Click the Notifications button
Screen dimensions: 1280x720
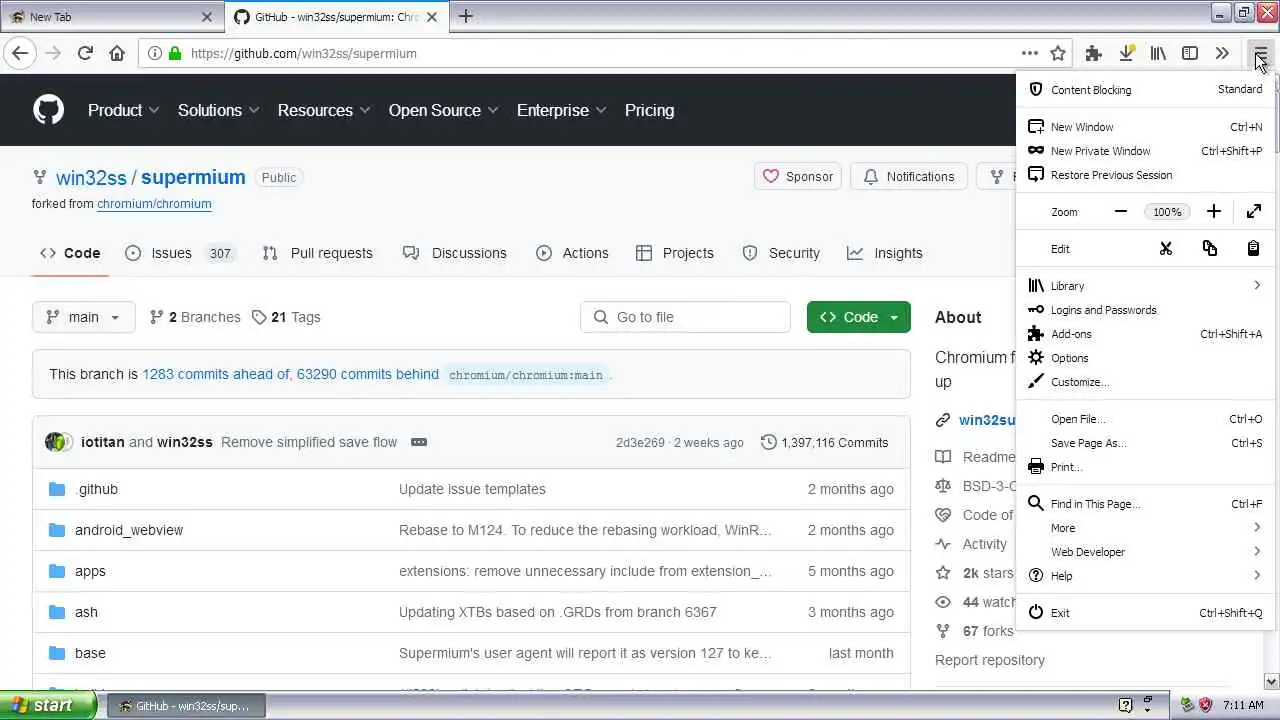[909, 176]
